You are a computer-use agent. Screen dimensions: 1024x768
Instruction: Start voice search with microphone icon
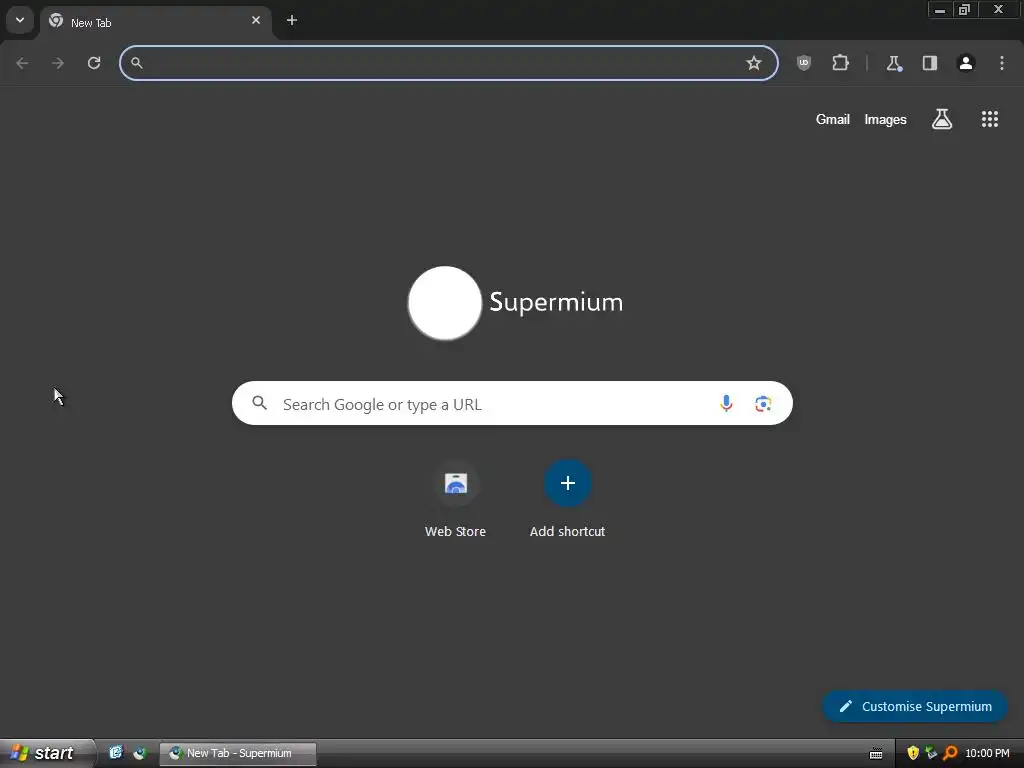726,404
